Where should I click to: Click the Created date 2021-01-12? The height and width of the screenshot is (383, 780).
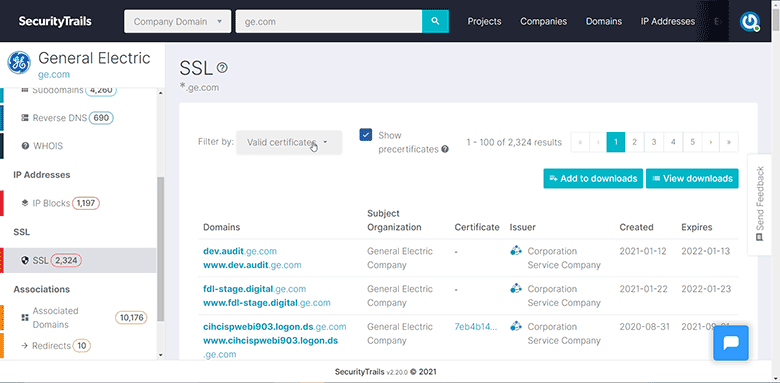(x=643, y=251)
